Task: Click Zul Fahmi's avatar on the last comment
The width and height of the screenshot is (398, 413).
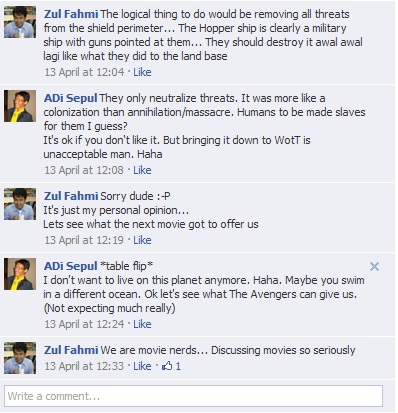Action: click(x=20, y=358)
